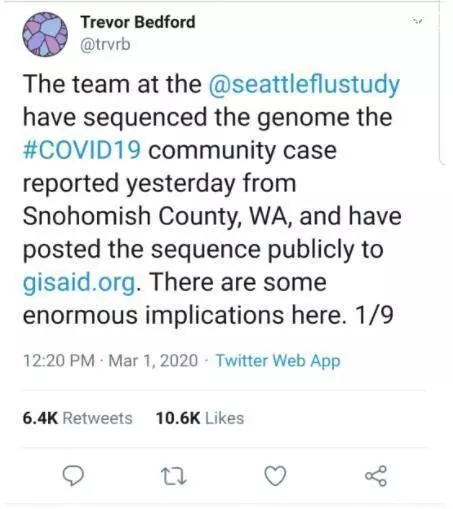
Task: Click the words 'enormous implications here'
Action: [x=184, y=315]
